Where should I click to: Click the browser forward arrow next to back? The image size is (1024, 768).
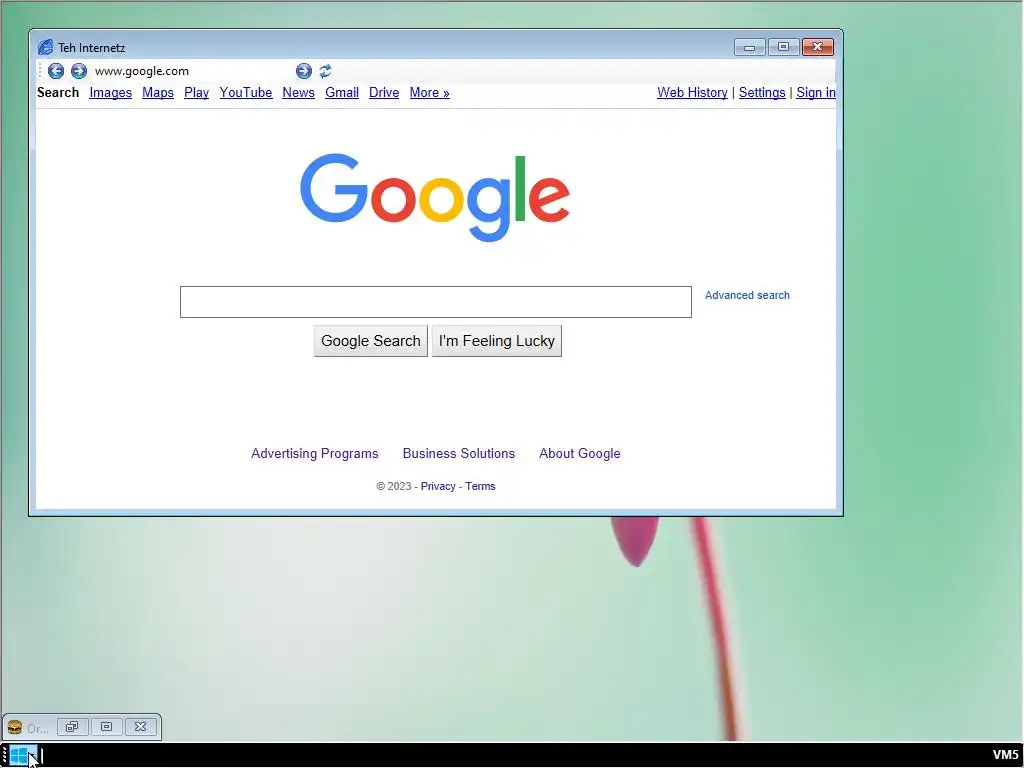(x=79, y=71)
